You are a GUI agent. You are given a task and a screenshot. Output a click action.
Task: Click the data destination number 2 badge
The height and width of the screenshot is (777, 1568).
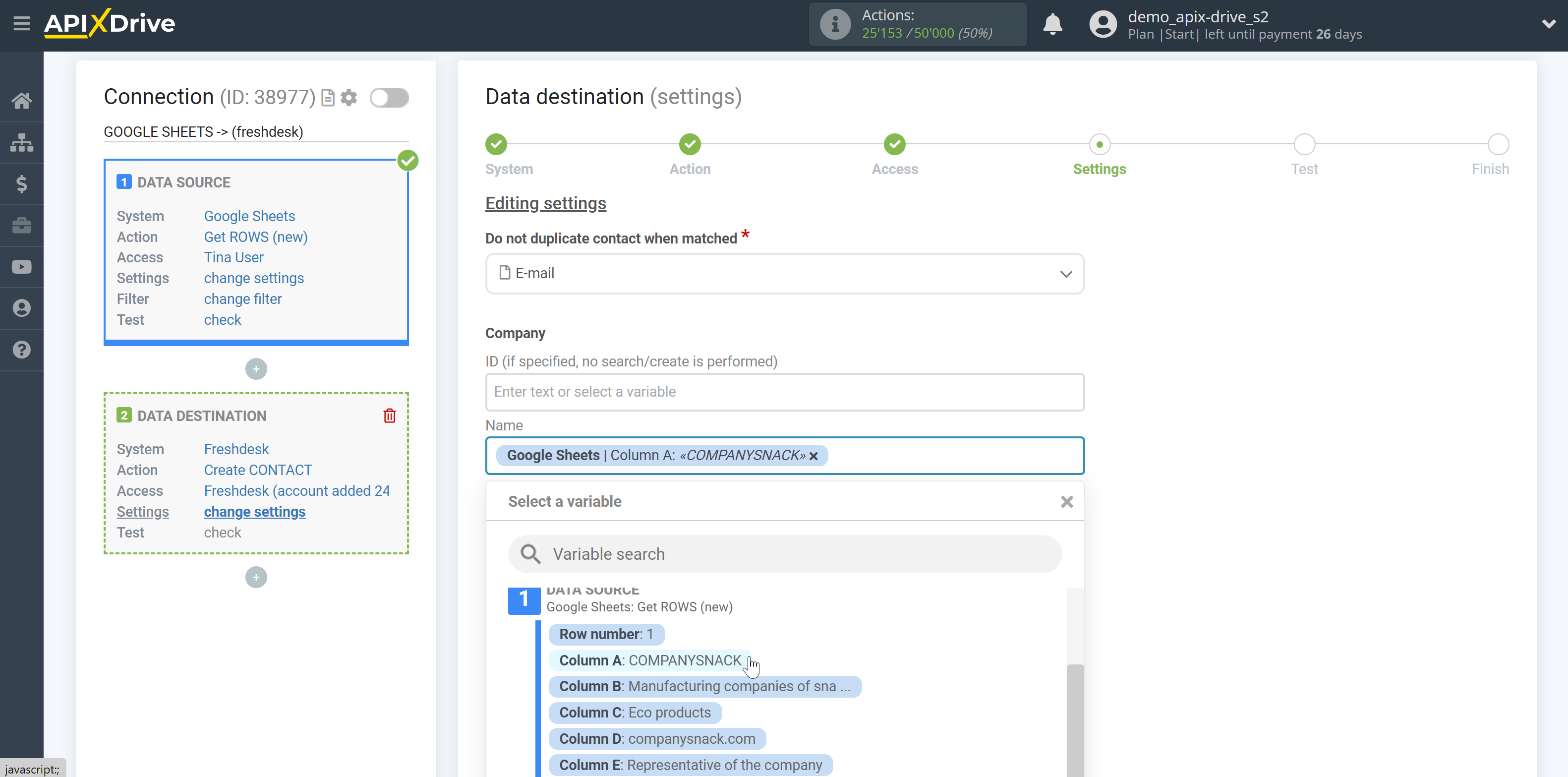tap(124, 416)
